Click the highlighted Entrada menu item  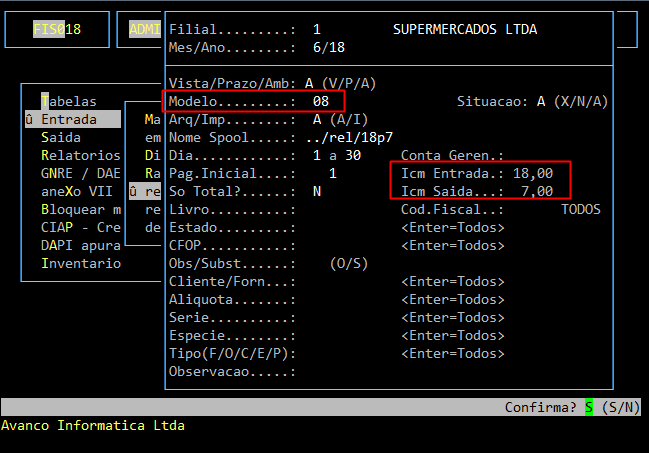pos(70,119)
